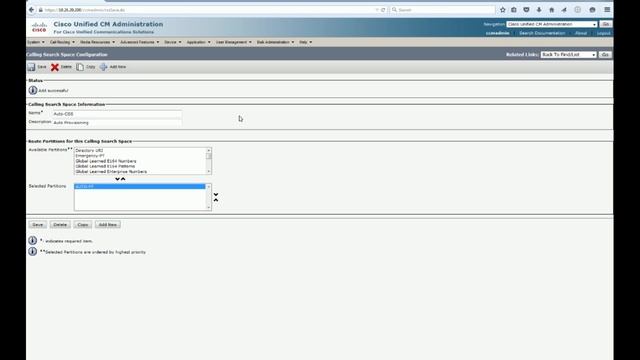Open the Navigation dropdown
The height and width of the screenshot is (360, 640).
coord(552,24)
